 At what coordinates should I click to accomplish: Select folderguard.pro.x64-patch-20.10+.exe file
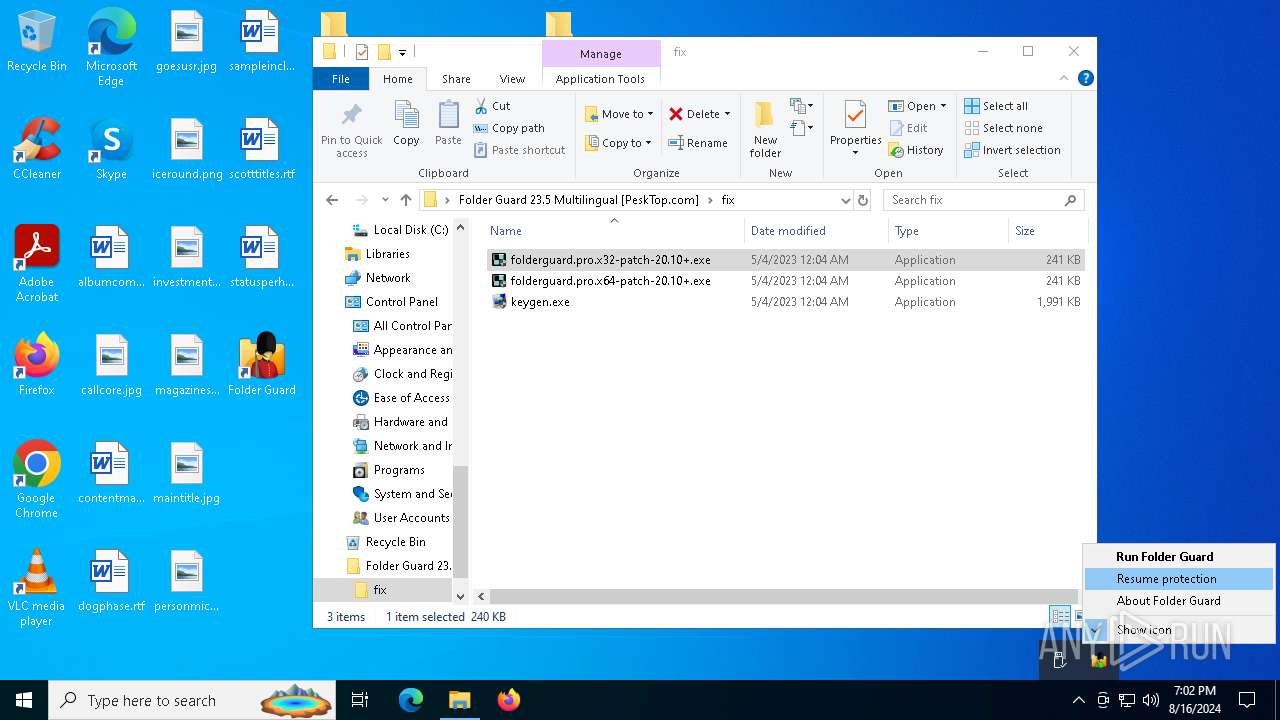[786, 281]
